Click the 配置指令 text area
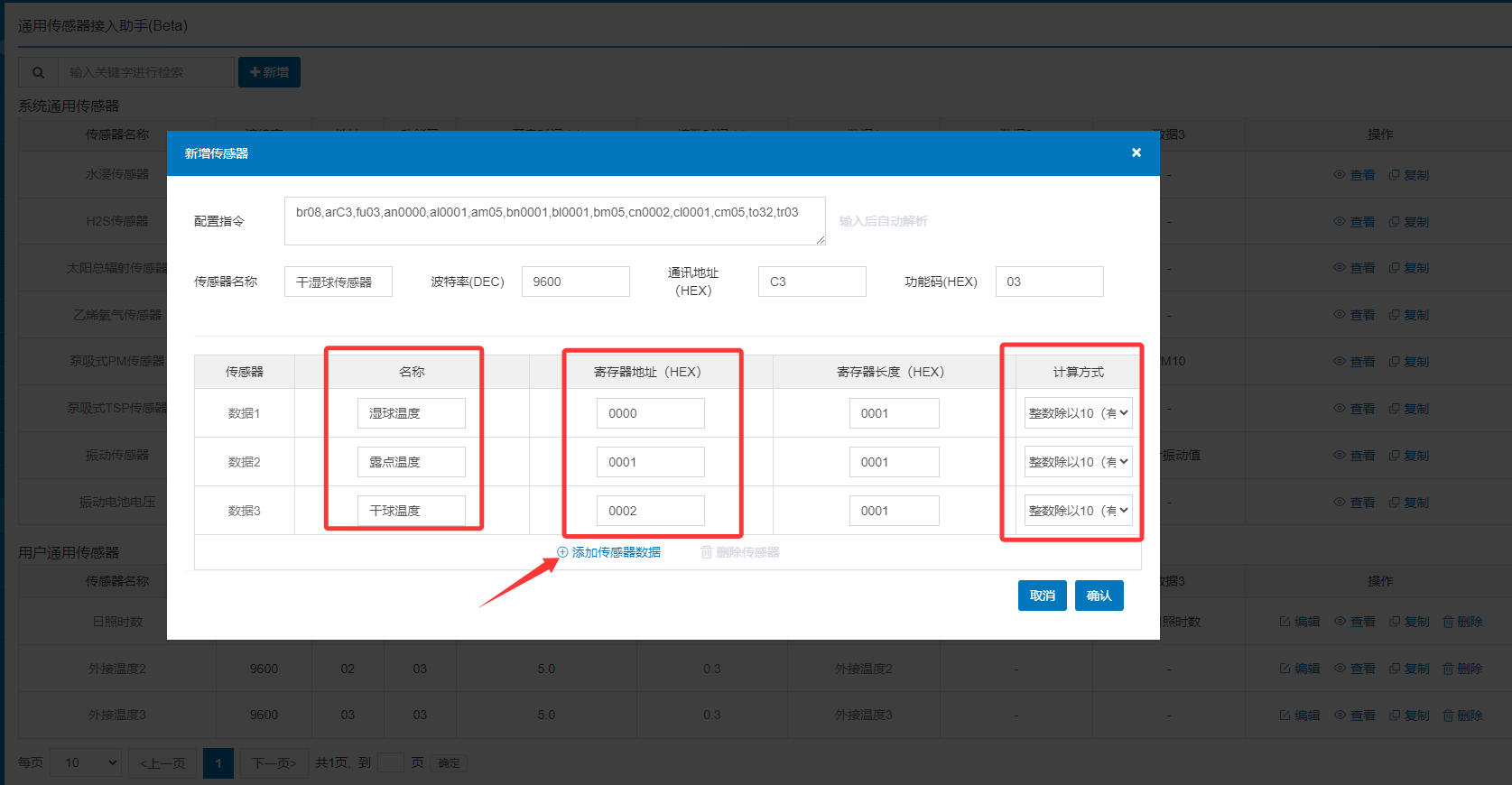Screen dimensions: 1512x785 pyautogui.click(x=554, y=221)
